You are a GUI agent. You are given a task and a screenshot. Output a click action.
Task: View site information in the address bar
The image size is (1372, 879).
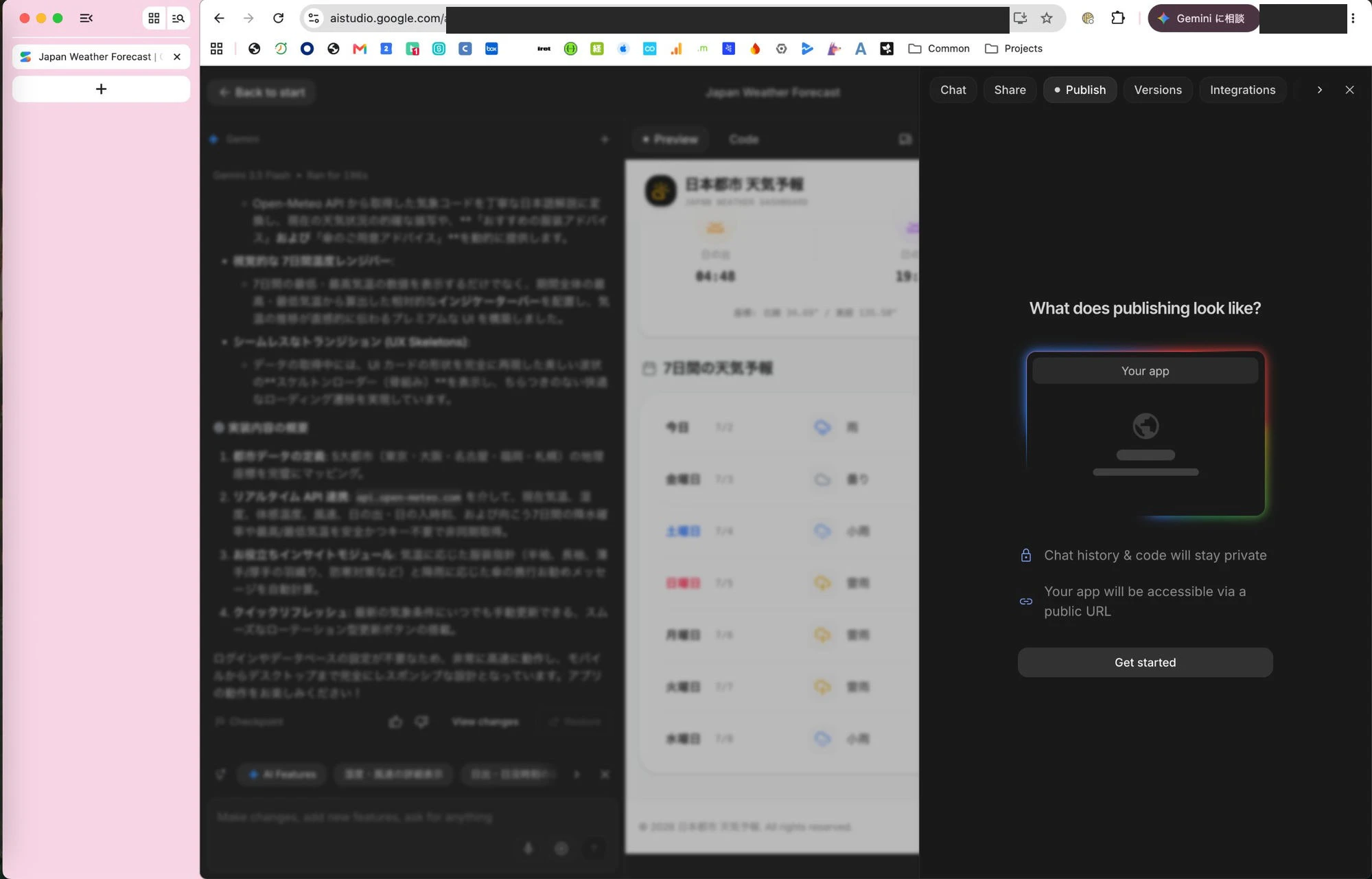coord(314,19)
